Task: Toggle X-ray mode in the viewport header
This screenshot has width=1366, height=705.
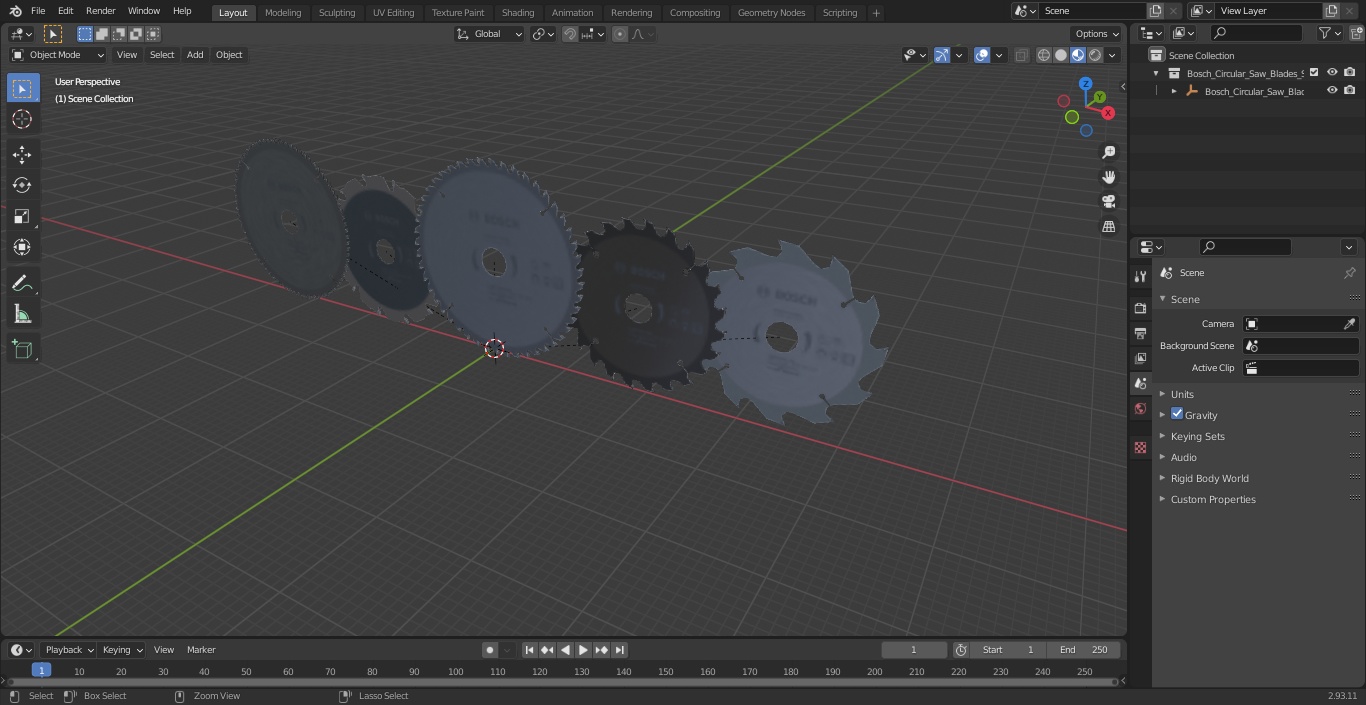Action: 1021,55
